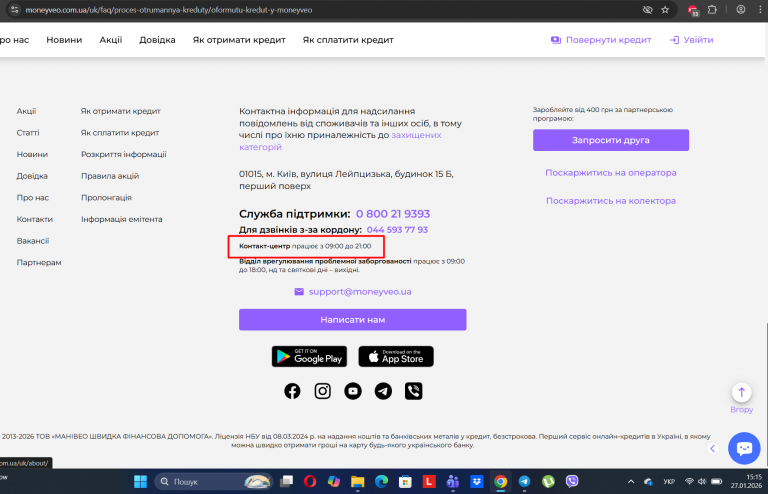This screenshot has height=494, width=768.
Task: Open the live chat bubble
Action: (744, 448)
